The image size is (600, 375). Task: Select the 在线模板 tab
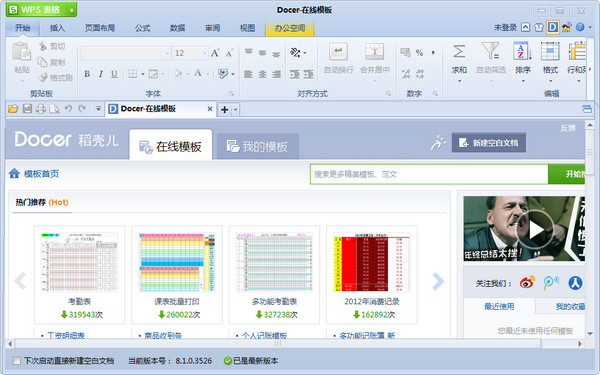[x=171, y=145]
